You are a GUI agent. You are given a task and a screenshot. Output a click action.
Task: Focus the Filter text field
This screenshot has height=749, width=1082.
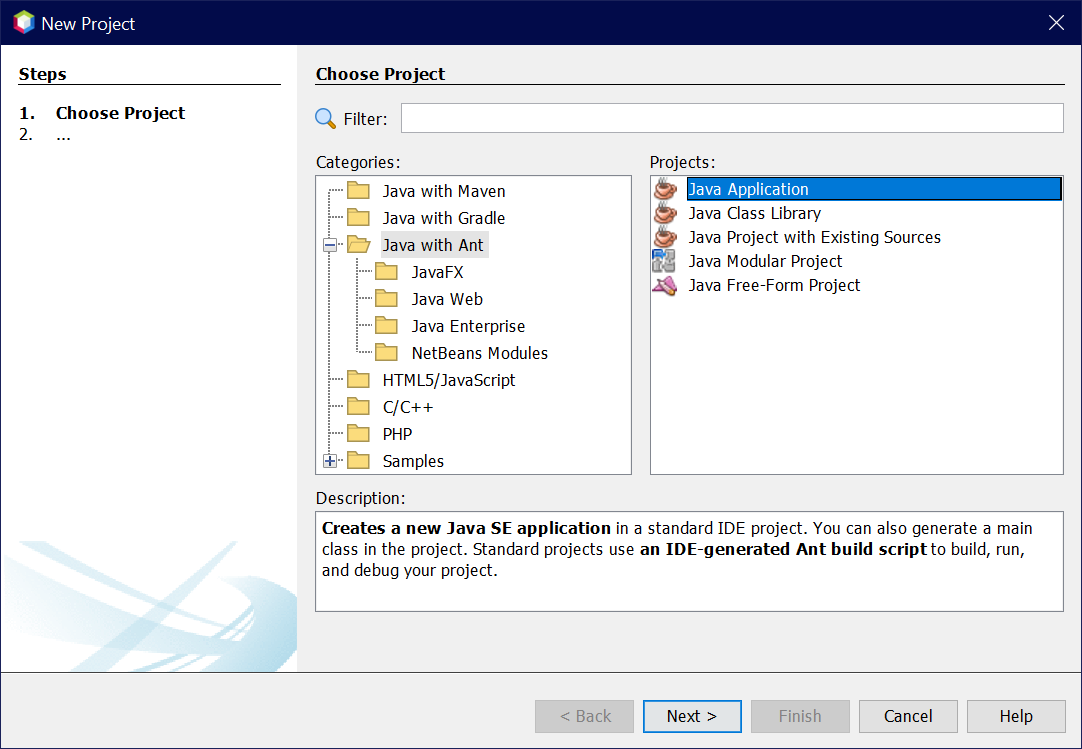(731, 118)
